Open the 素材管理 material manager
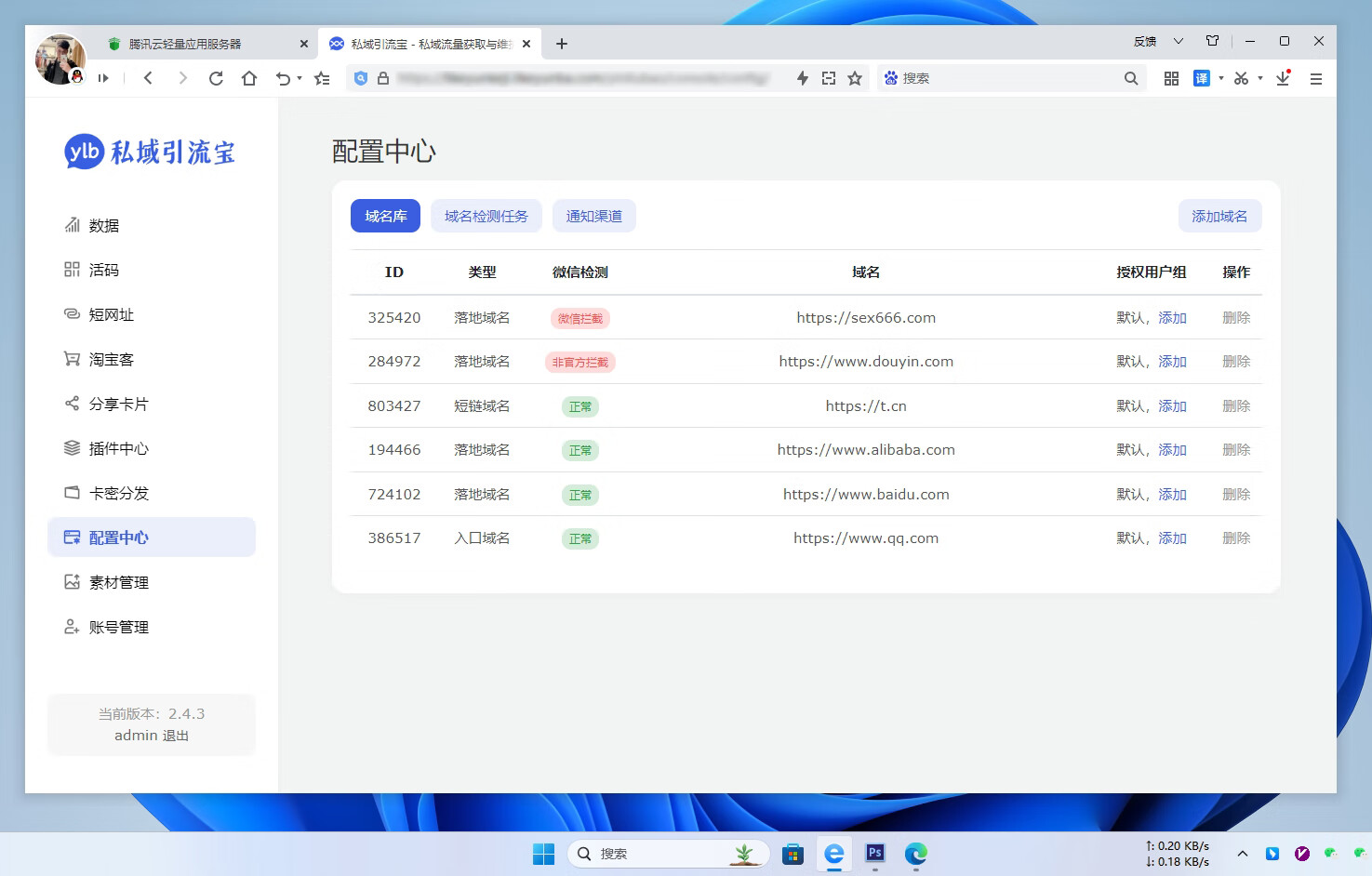 click(x=118, y=582)
